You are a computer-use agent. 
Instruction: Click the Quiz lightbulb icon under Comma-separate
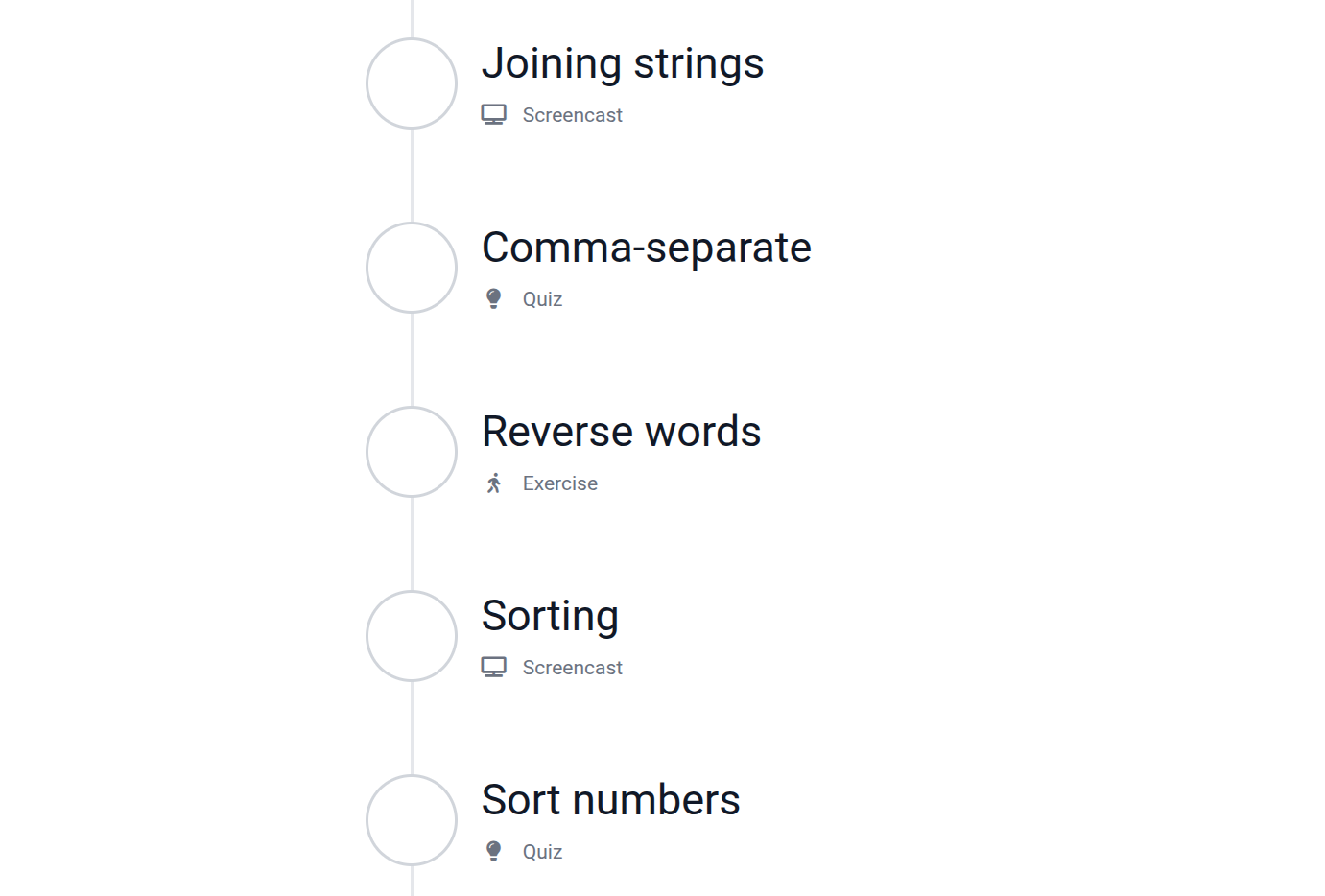point(493,297)
